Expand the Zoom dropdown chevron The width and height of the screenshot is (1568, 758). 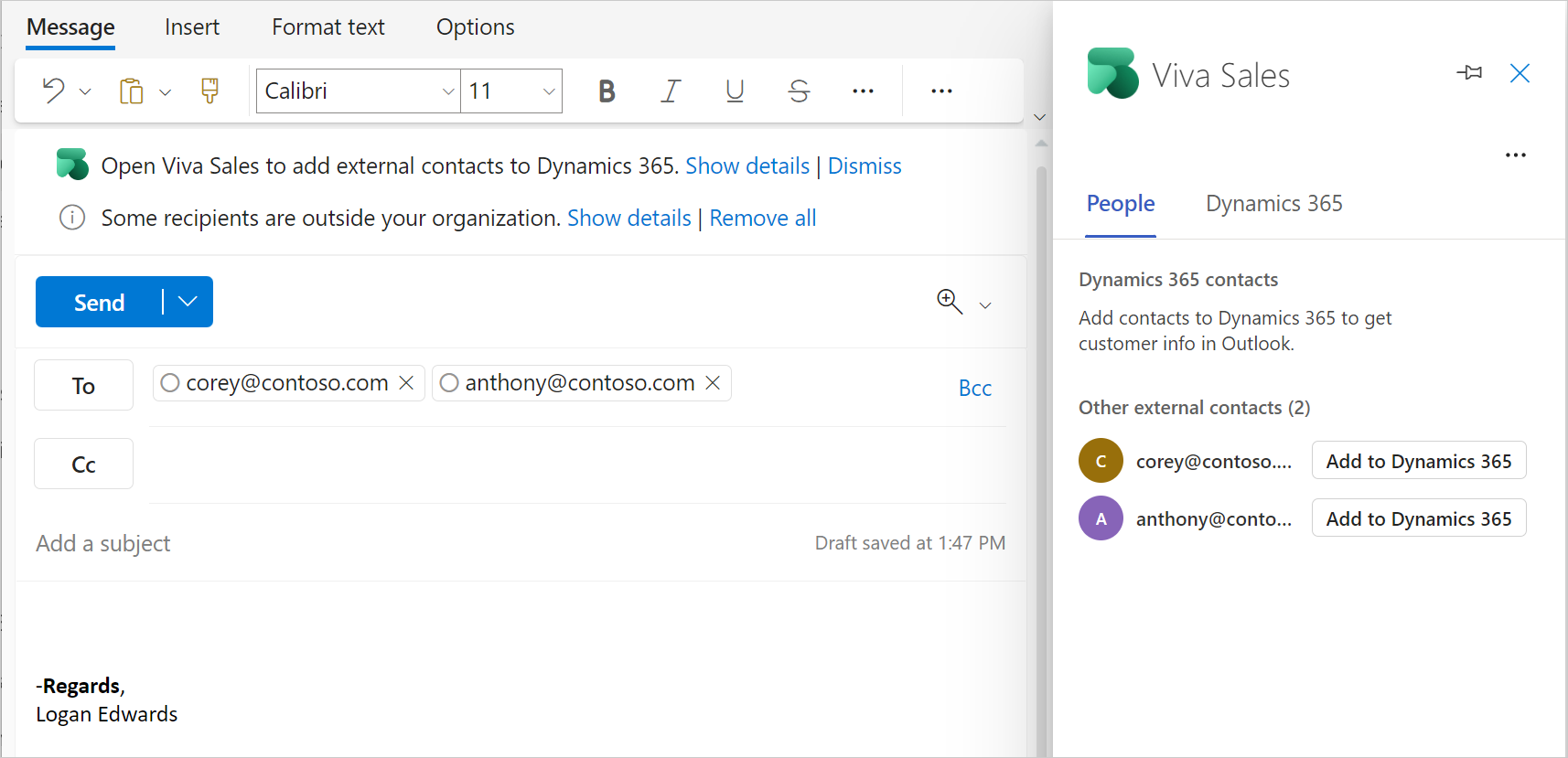(985, 305)
